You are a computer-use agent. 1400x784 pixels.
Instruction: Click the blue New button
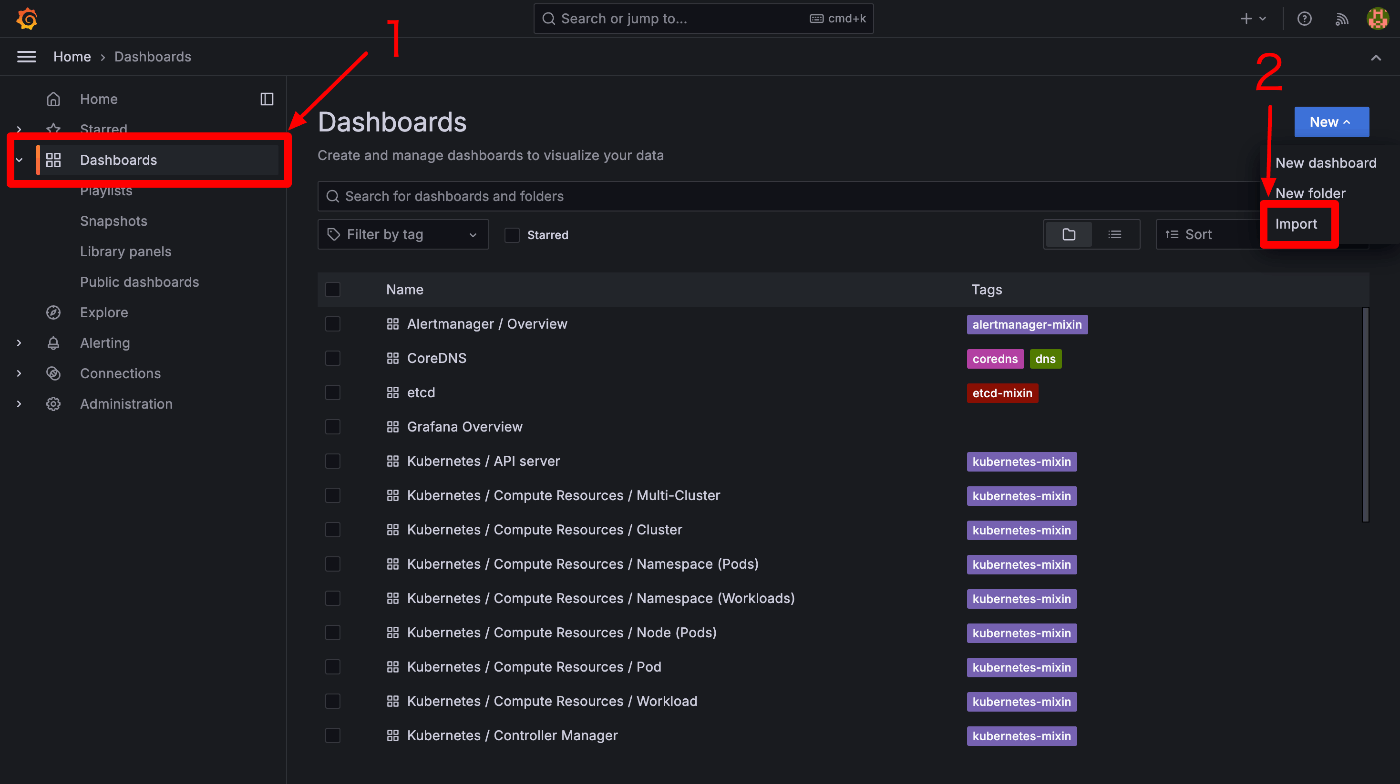point(1332,122)
